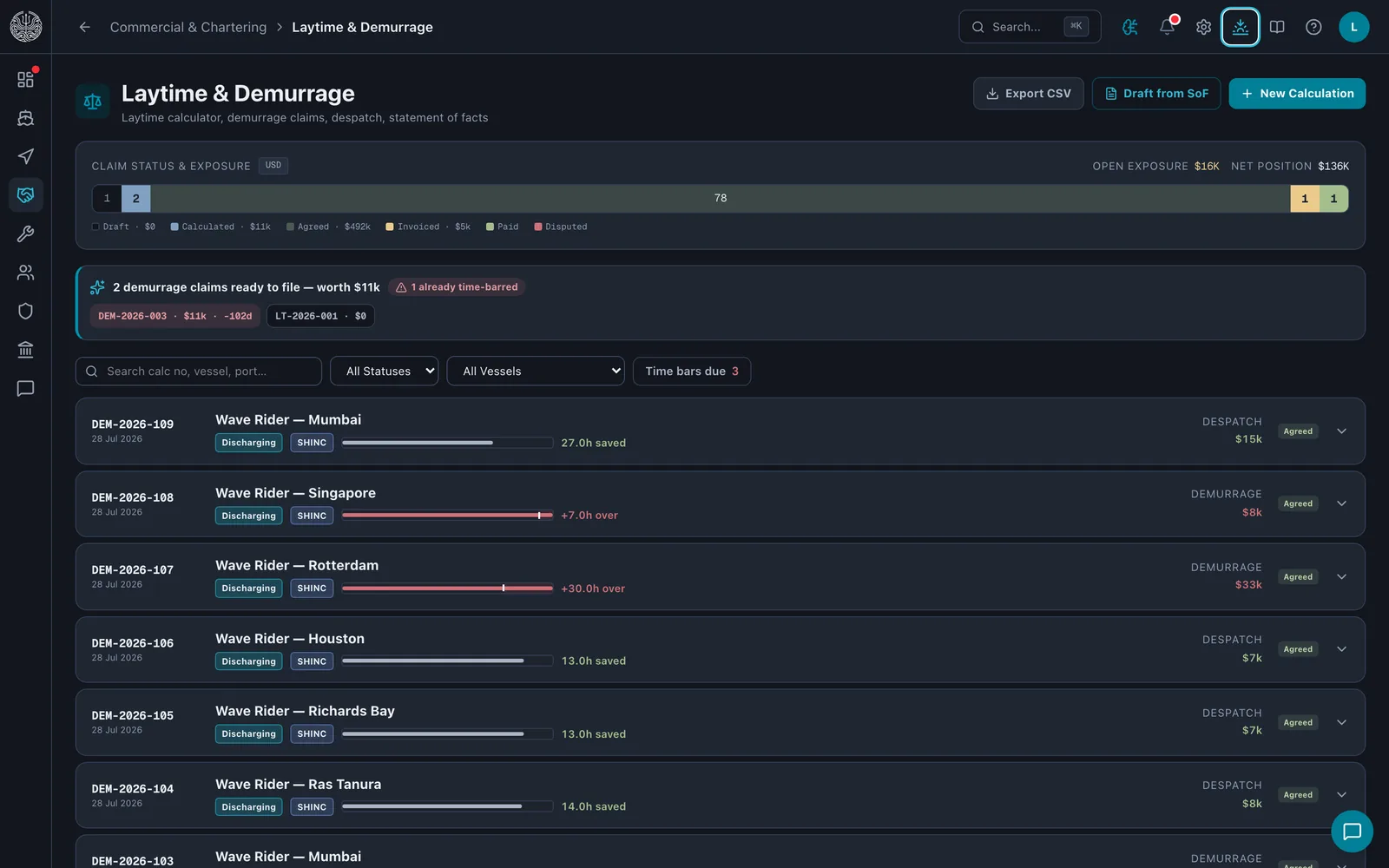This screenshot has width=1389, height=868.
Task: Open the AI assistant sparkle icon in the header
Action: [x=1130, y=27]
